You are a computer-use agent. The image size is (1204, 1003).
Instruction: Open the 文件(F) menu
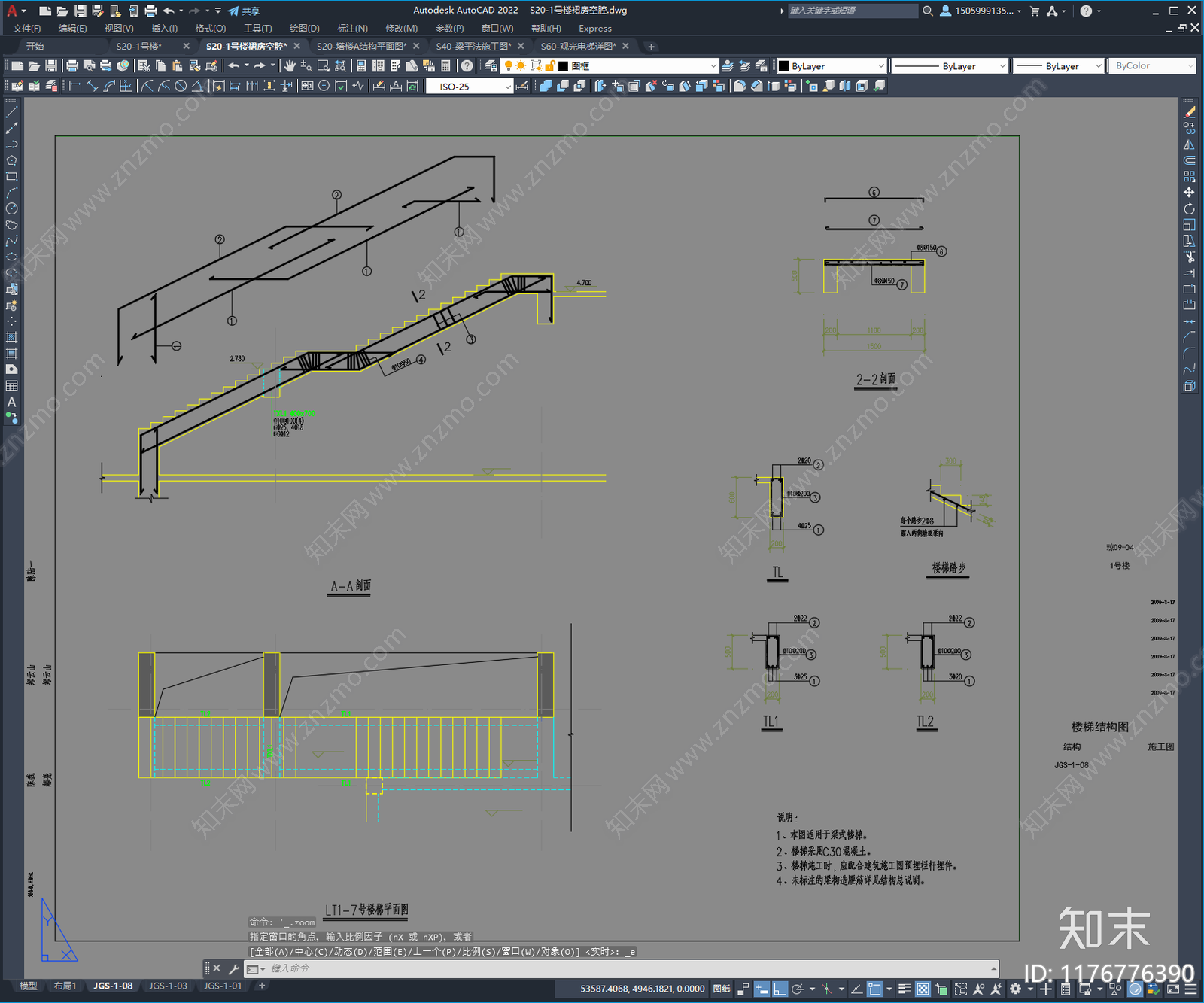click(27, 29)
